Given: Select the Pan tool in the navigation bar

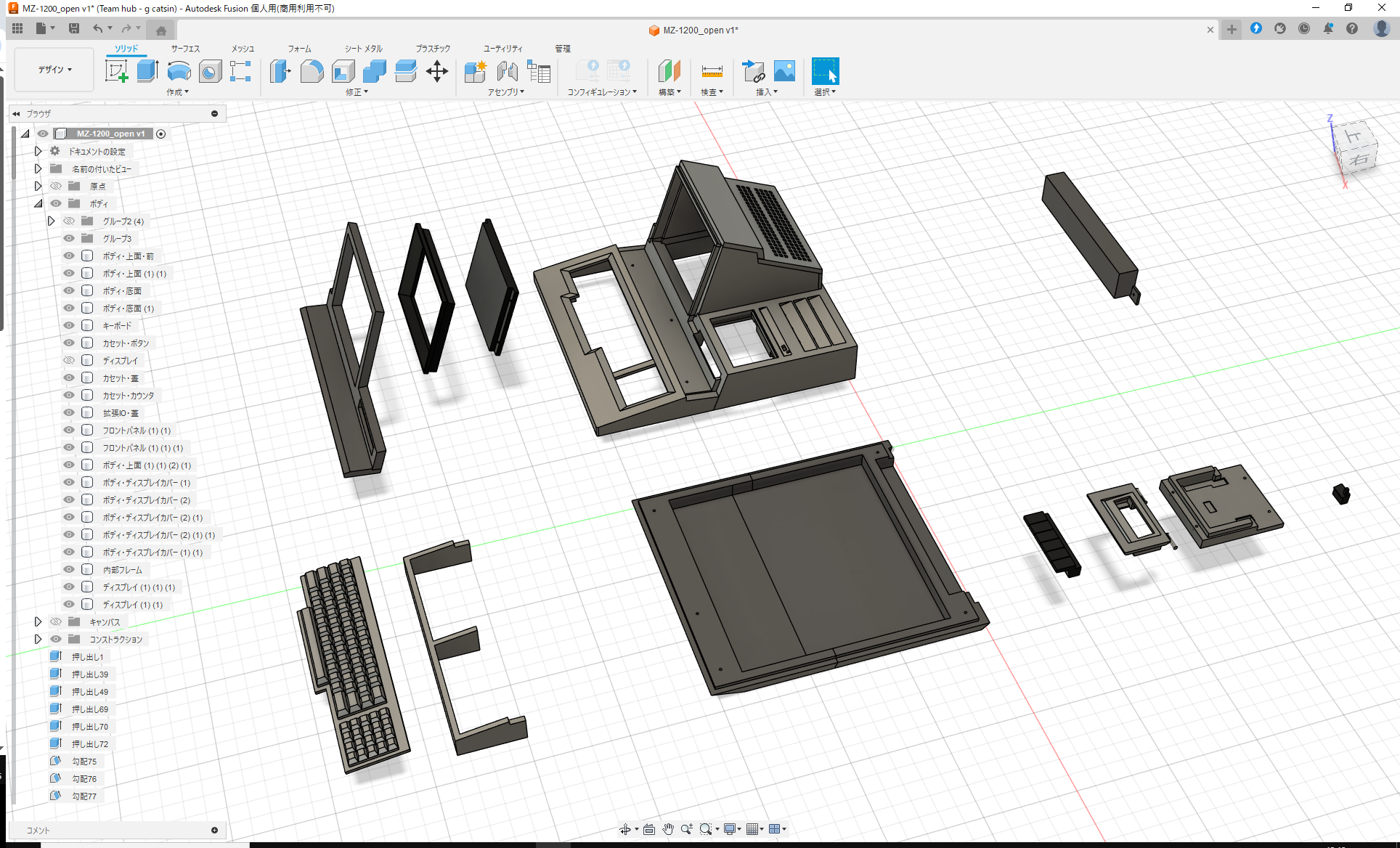Looking at the screenshot, I should (667, 828).
